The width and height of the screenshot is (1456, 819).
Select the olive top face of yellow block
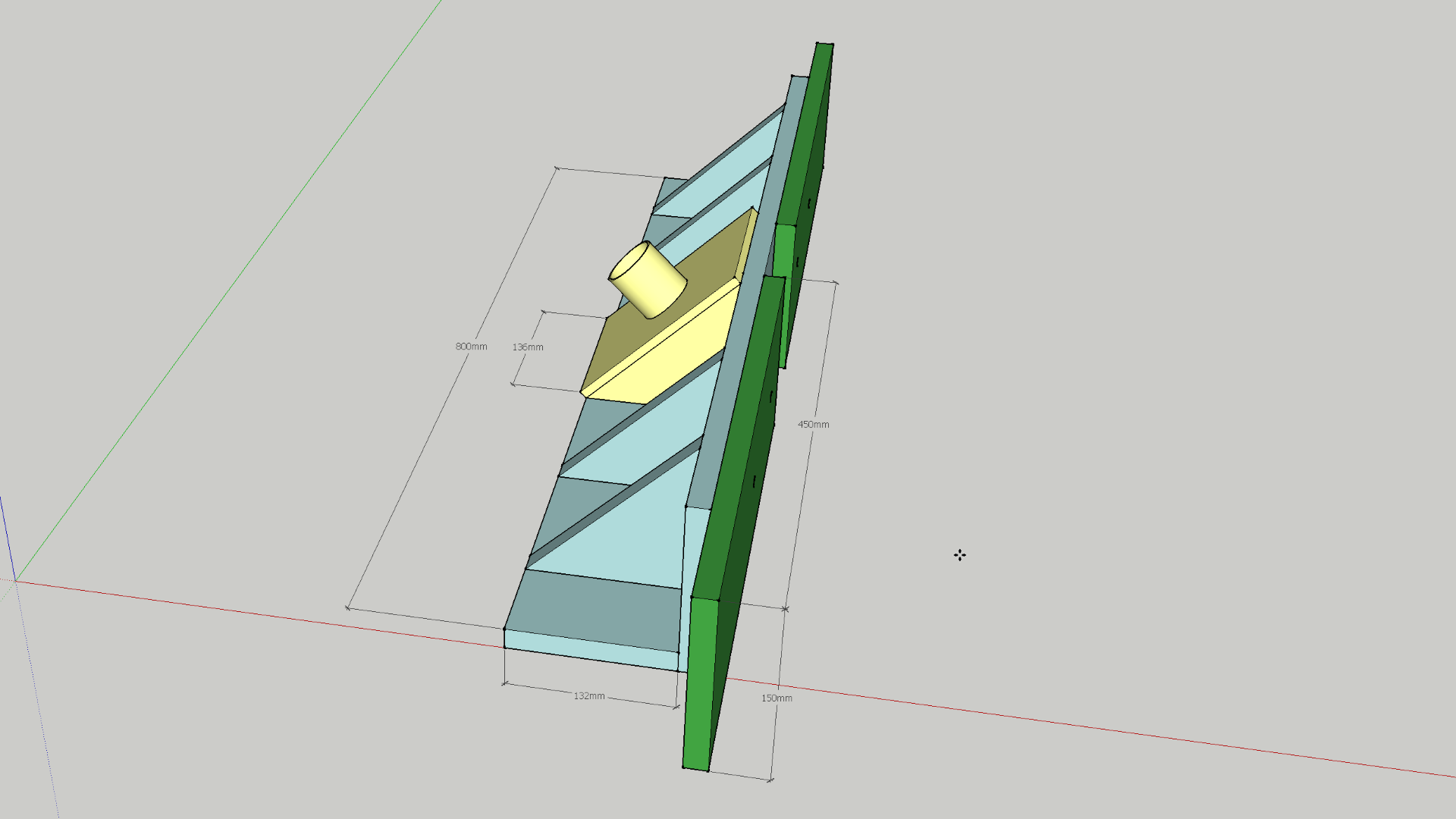(x=667, y=313)
